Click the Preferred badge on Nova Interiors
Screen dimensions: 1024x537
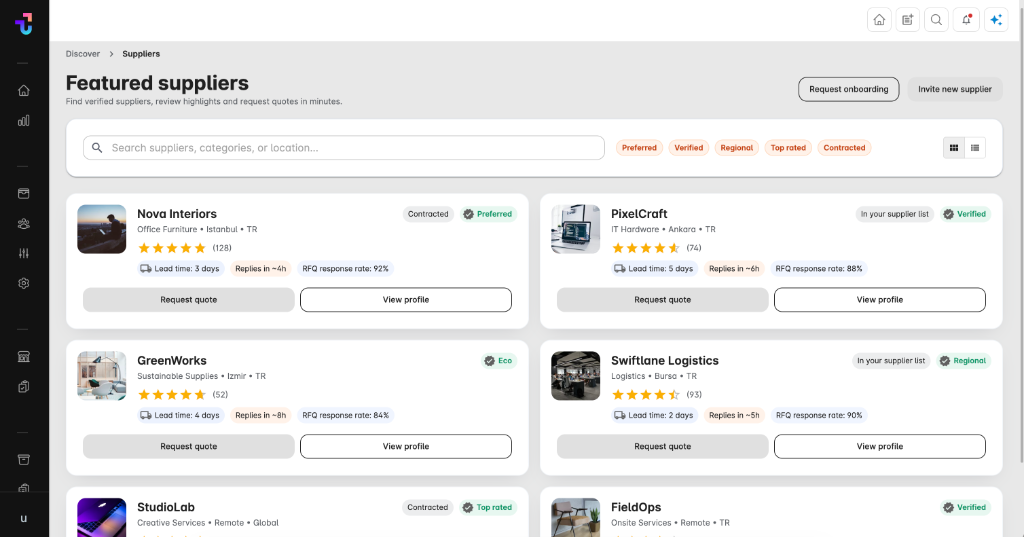[488, 214]
